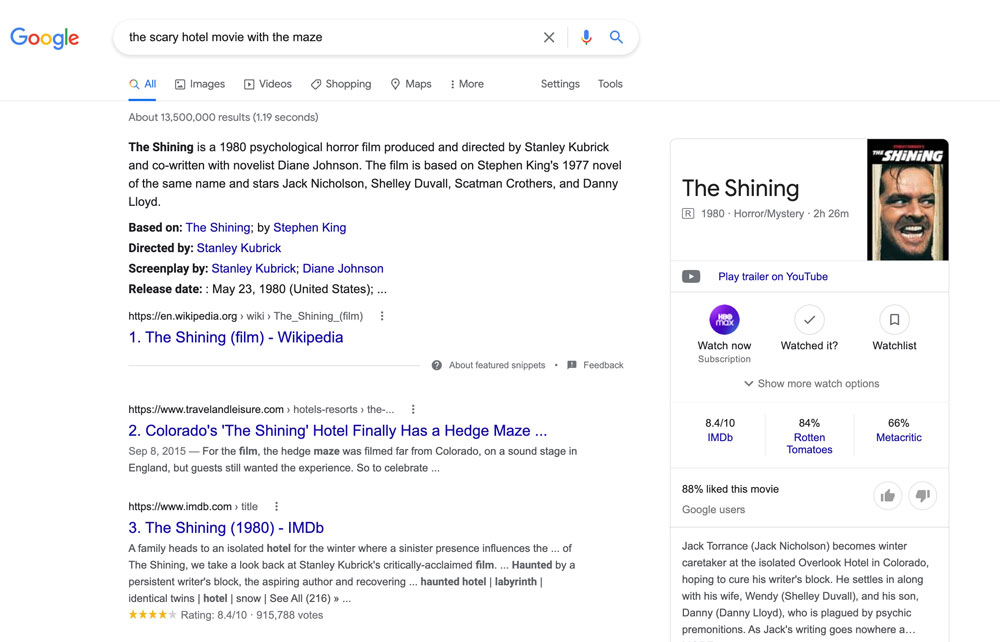Like this movie with thumbs up

pos(888,496)
